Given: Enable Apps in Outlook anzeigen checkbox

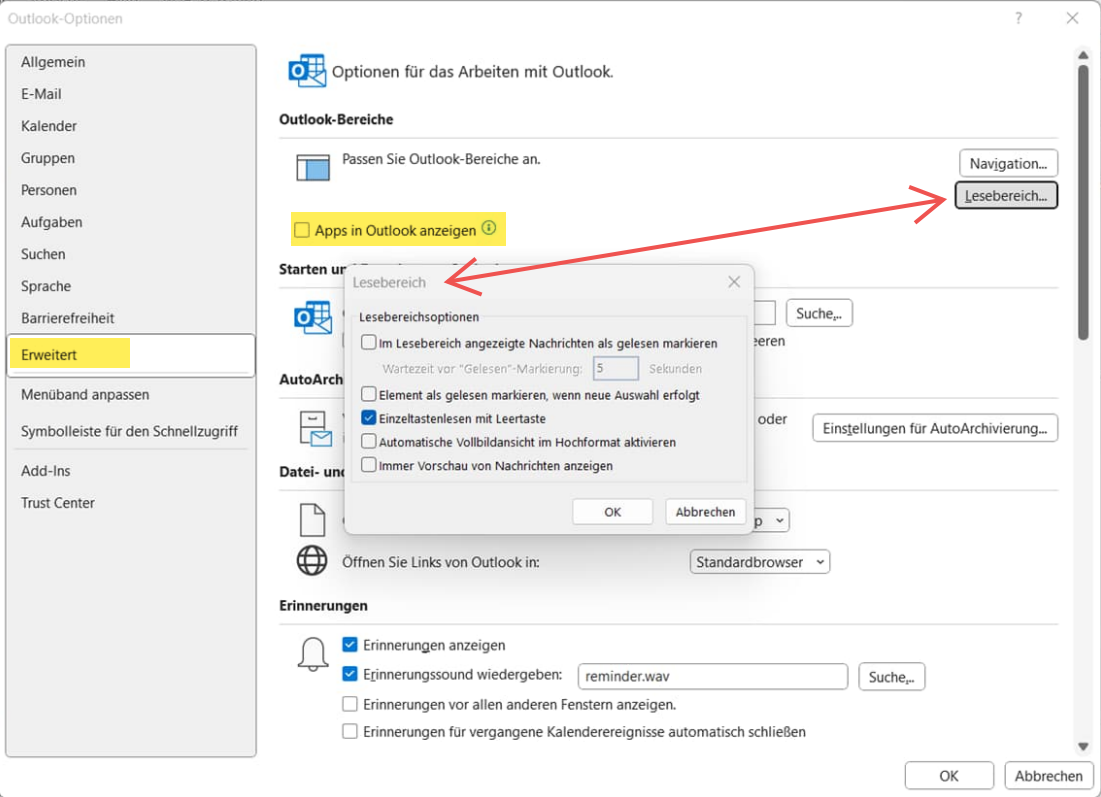Looking at the screenshot, I should [301, 230].
